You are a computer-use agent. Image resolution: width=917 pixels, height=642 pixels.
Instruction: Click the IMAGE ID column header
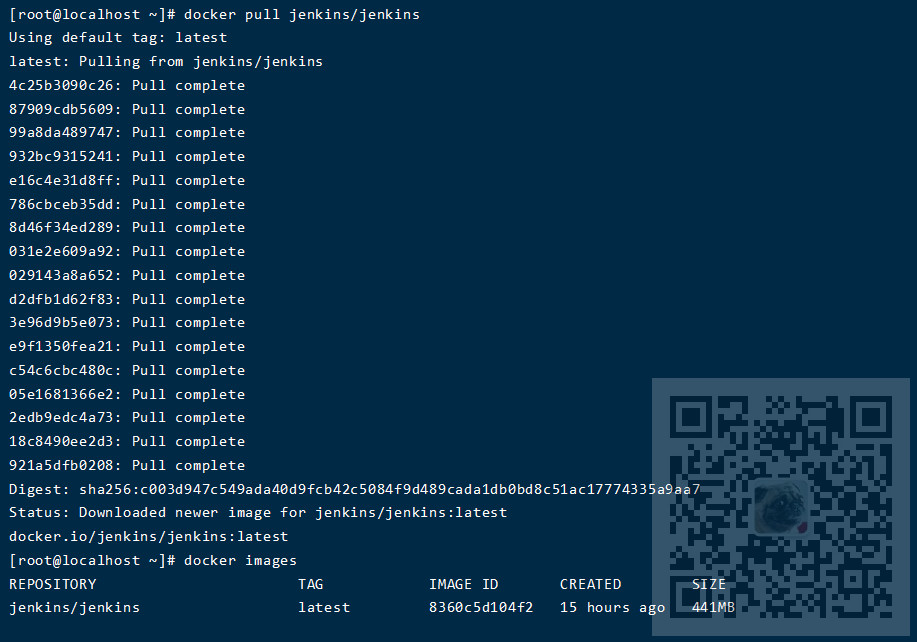[464, 585]
